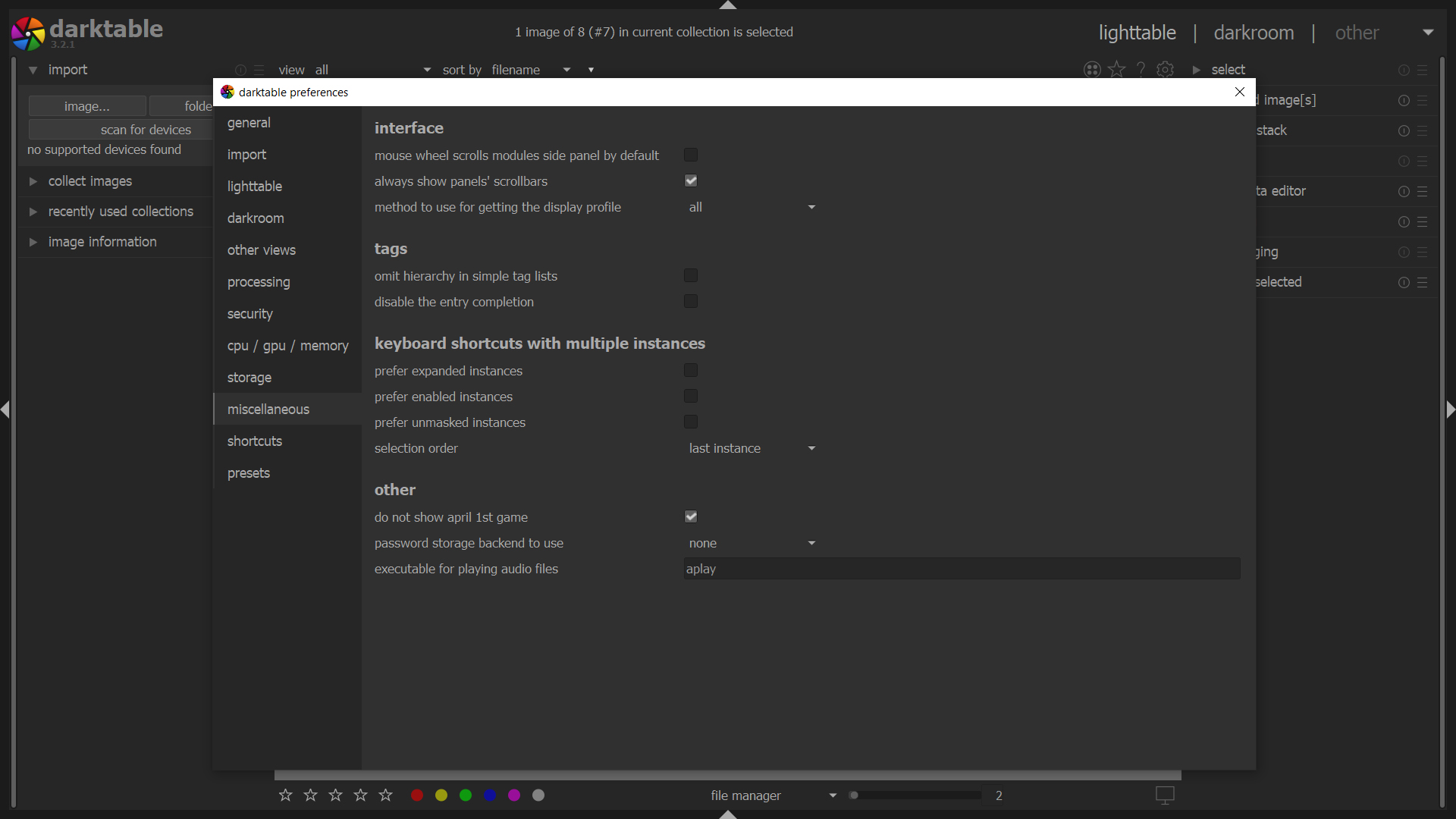The width and height of the screenshot is (1456, 819).
Task: Click the help question mark icon
Action: click(1141, 69)
